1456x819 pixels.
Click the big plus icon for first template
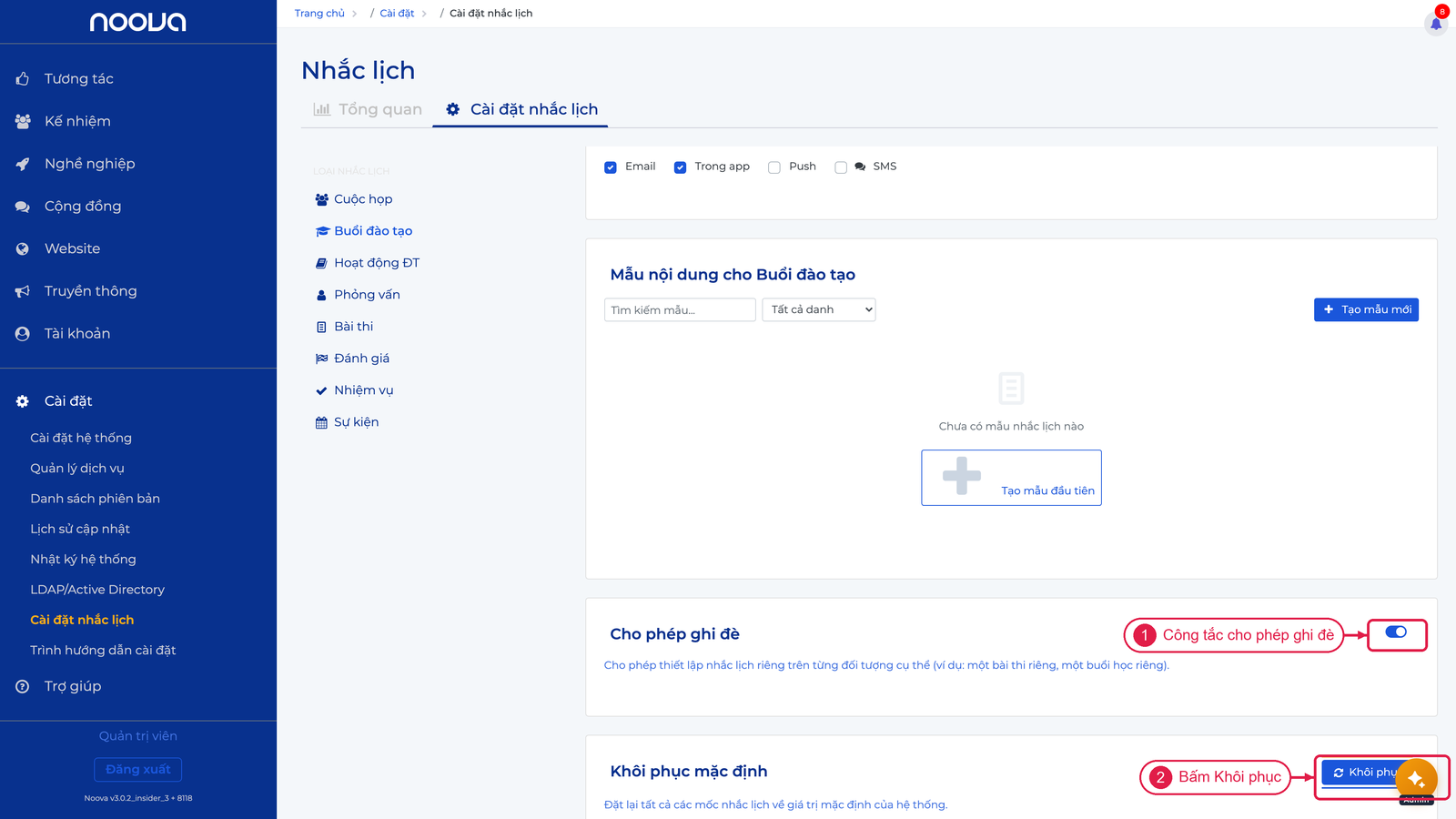point(962,476)
